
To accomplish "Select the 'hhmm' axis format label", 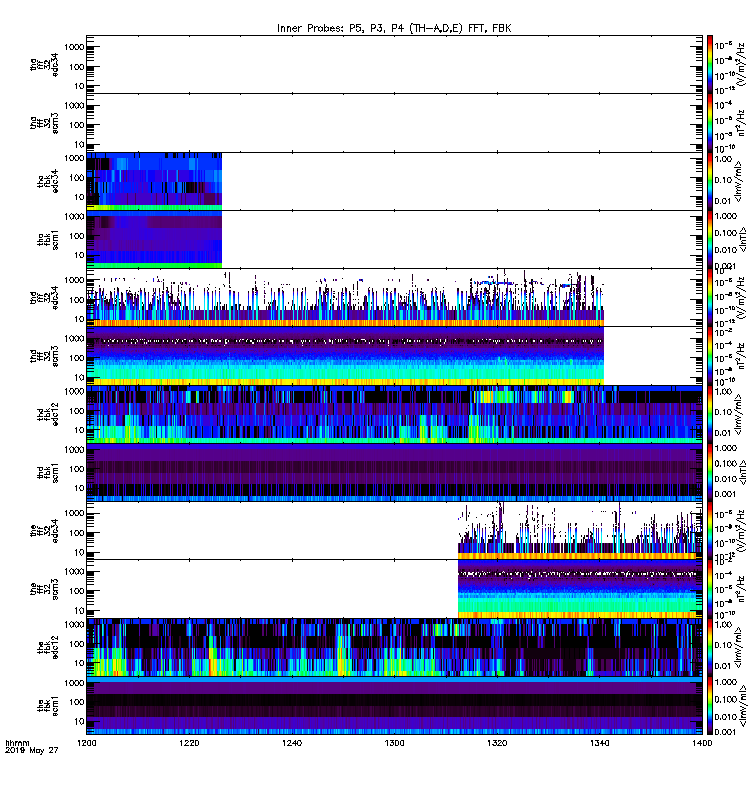I will point(17,743).
